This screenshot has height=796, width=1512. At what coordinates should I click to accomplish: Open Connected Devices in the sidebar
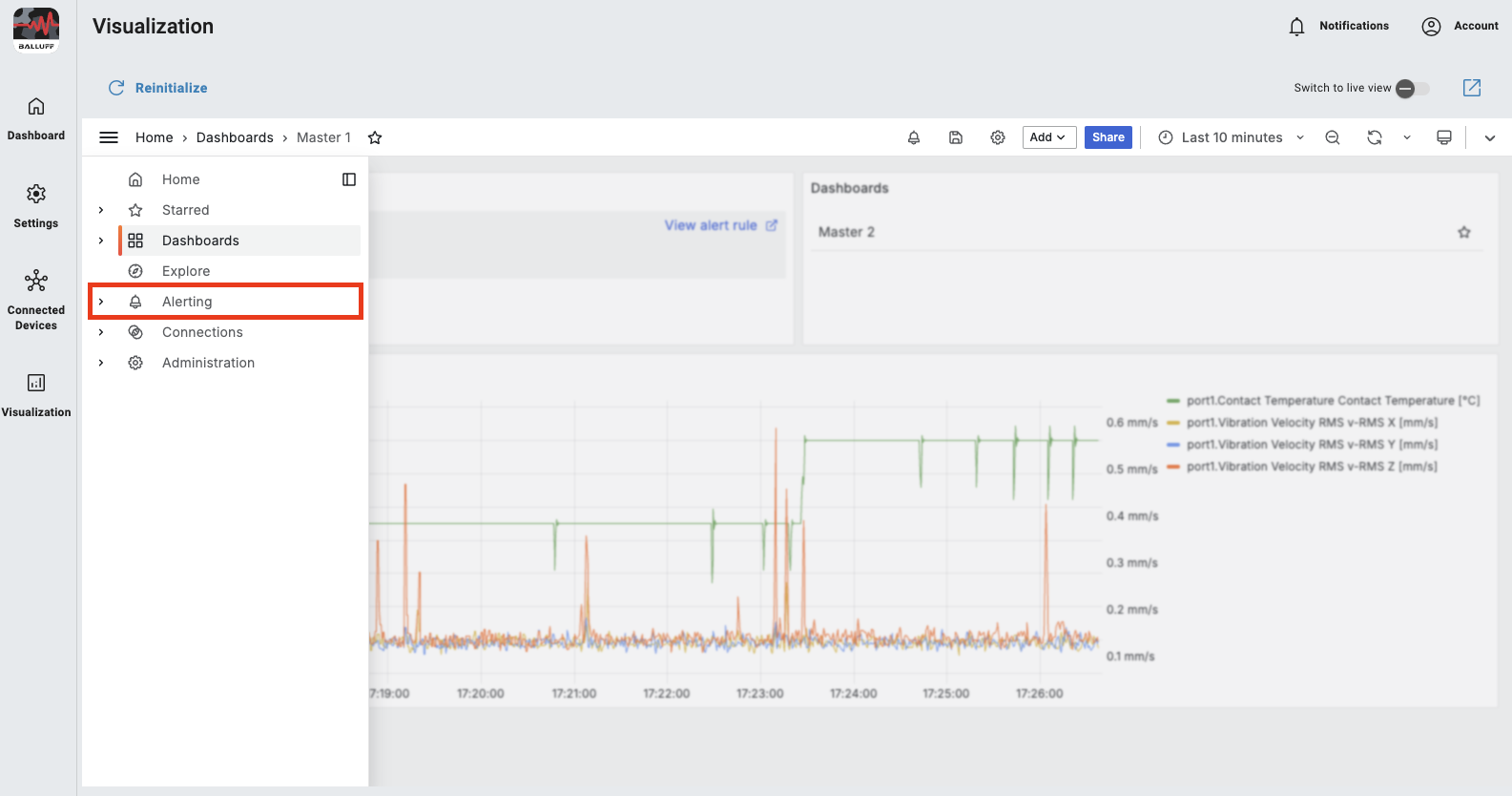pyautogui.click(x=36, y=300)
